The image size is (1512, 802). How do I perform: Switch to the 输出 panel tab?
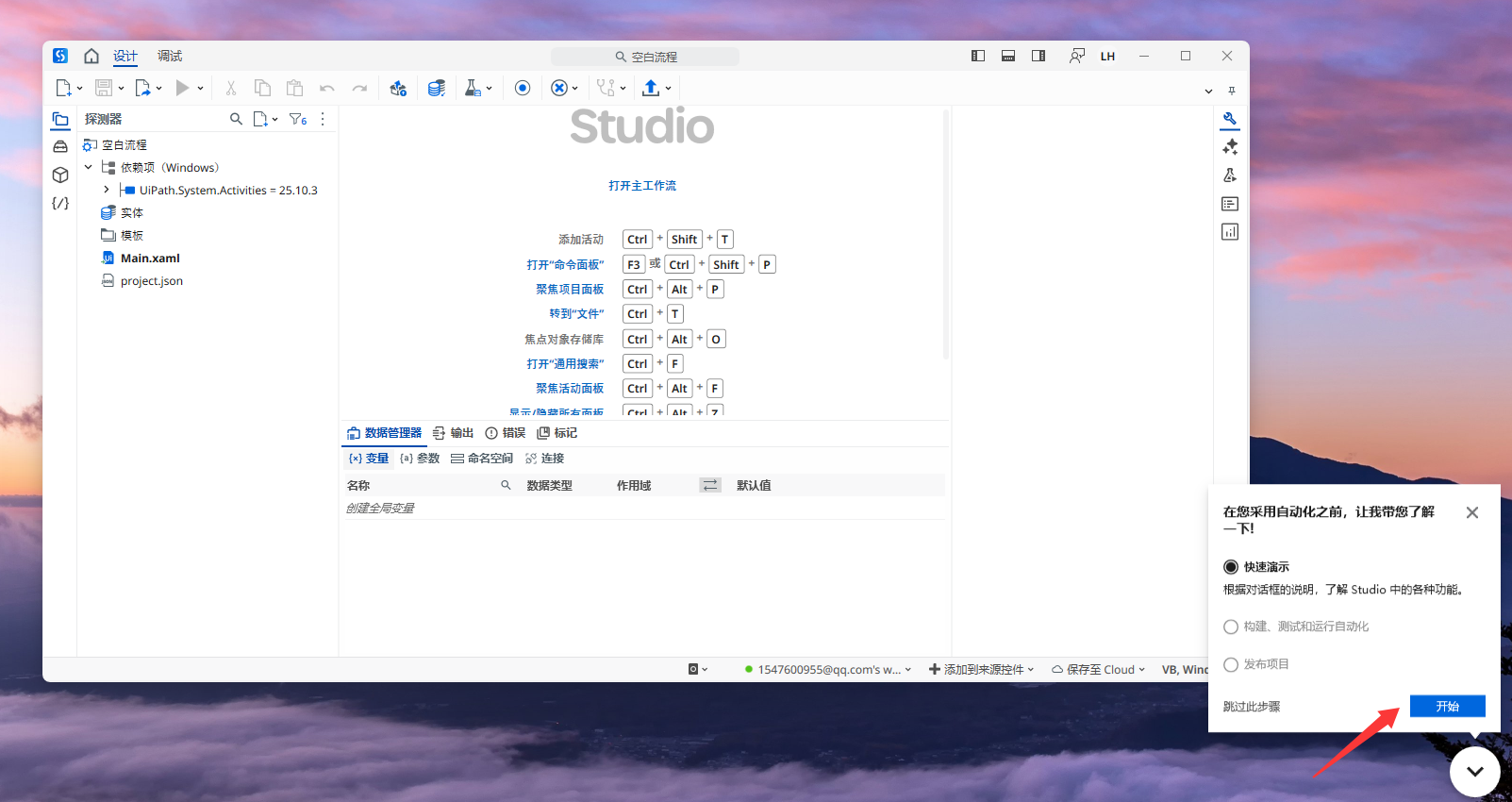(453, 433)
